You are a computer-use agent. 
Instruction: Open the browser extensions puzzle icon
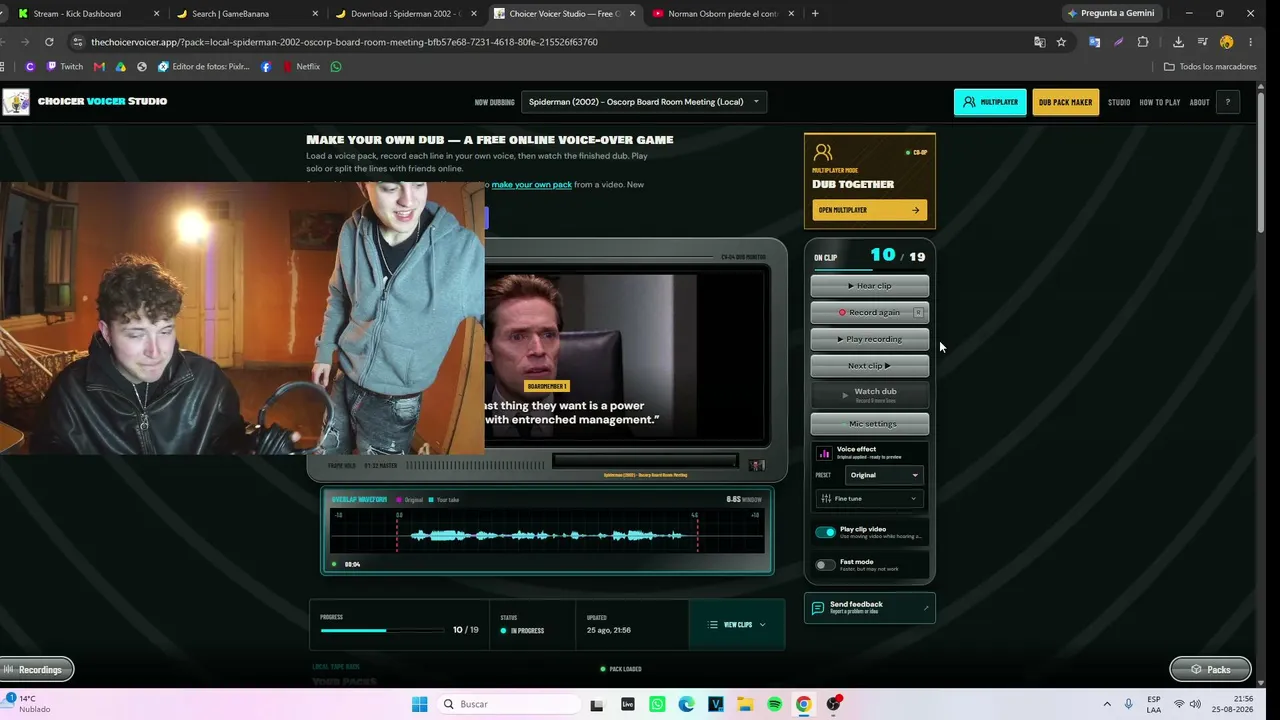click(1143, 42)
